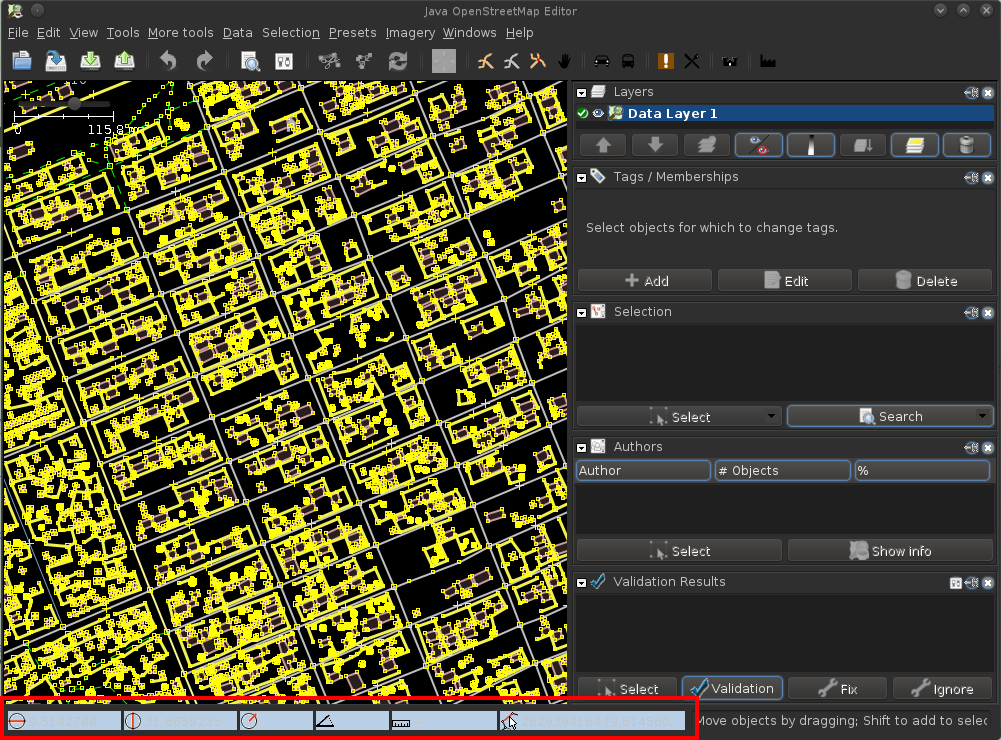This screenshot has width=1001, height=740.
Task: Click the Show info button
Action: coord(891,550)
